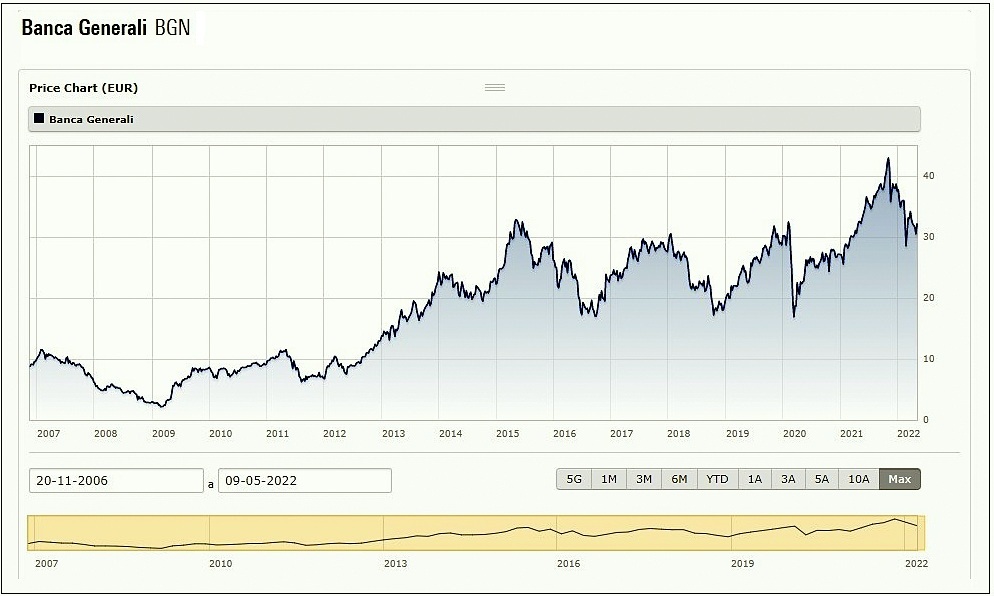Viewport: 994px width, 596px height.
Task: Click the 10 price axis label
Action: tap(929, 359)
